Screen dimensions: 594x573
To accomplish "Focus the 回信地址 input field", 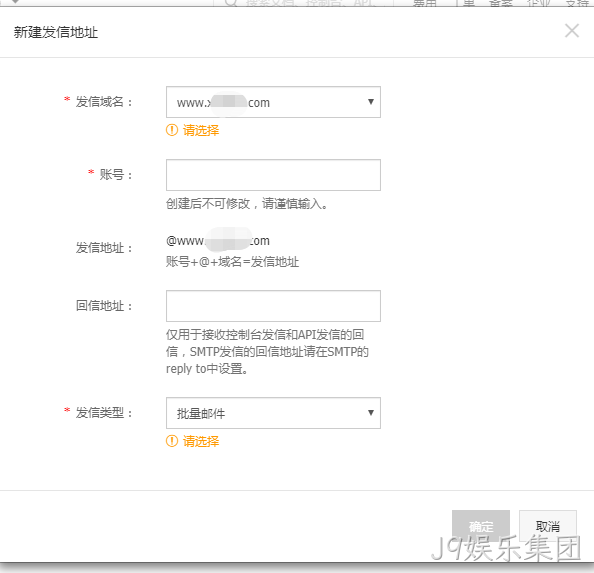I will click(x=273, y=306).
